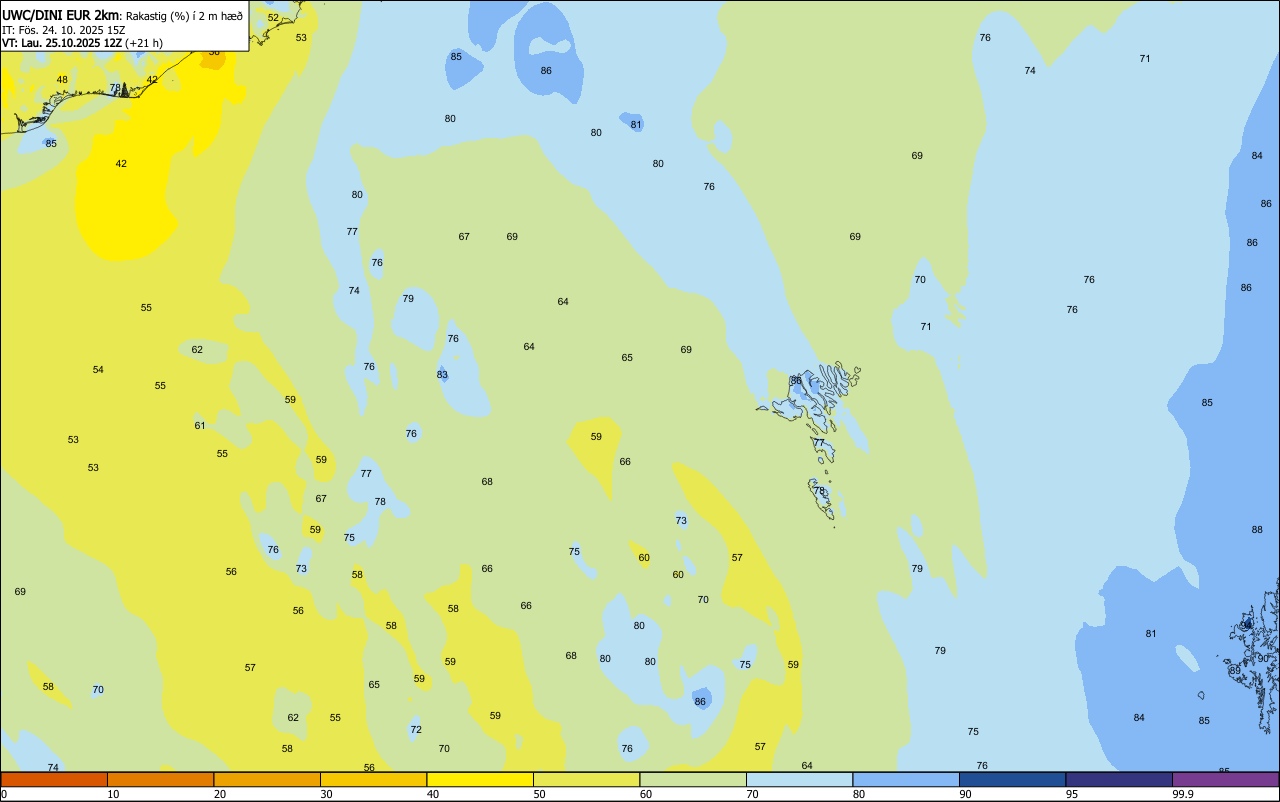Click the humidity value 48 on the map
This screenshot has height=802, width=1280.
click(62, 80)
